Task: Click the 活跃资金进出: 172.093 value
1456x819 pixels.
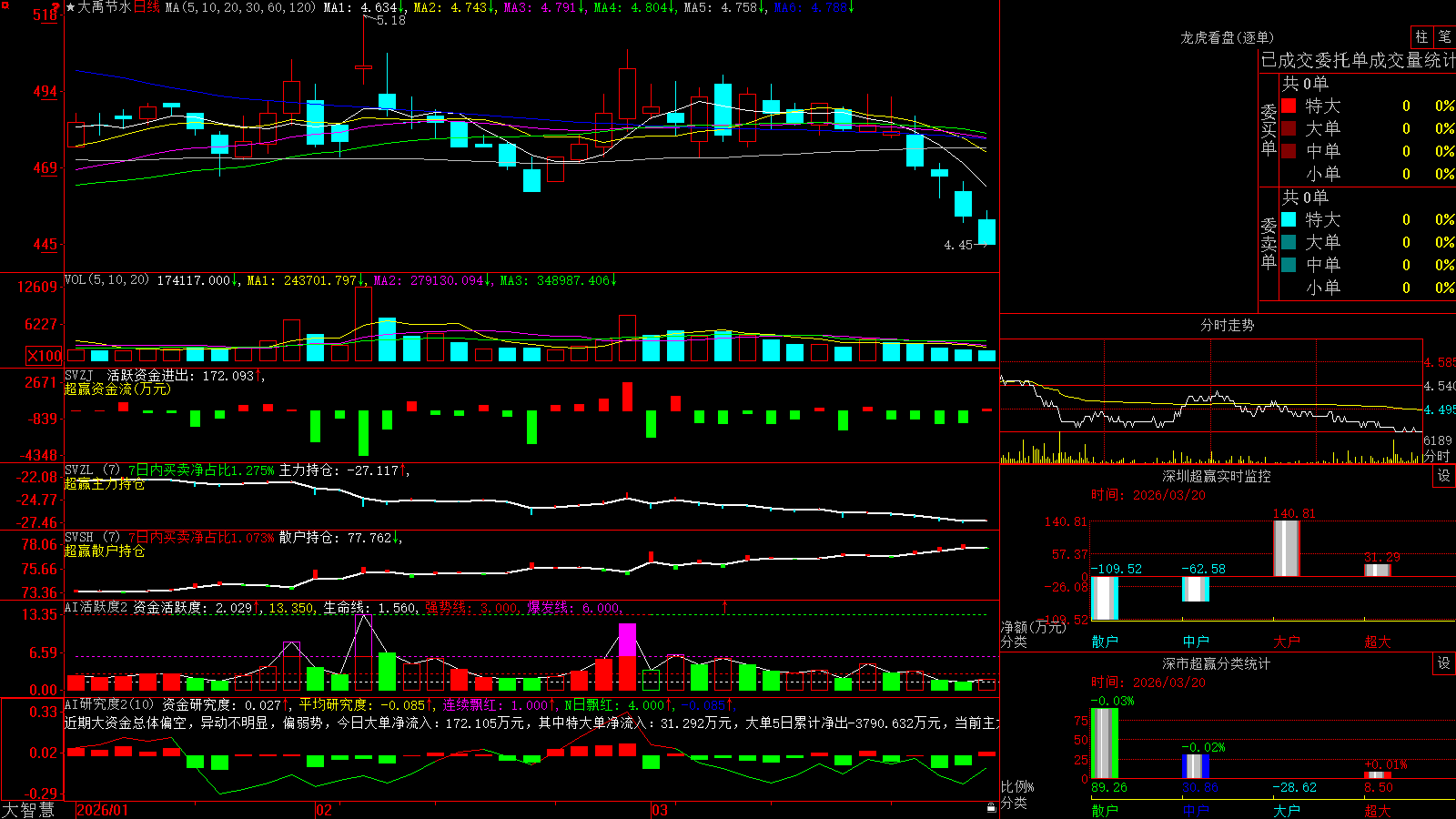Action: tap(180, 375)
